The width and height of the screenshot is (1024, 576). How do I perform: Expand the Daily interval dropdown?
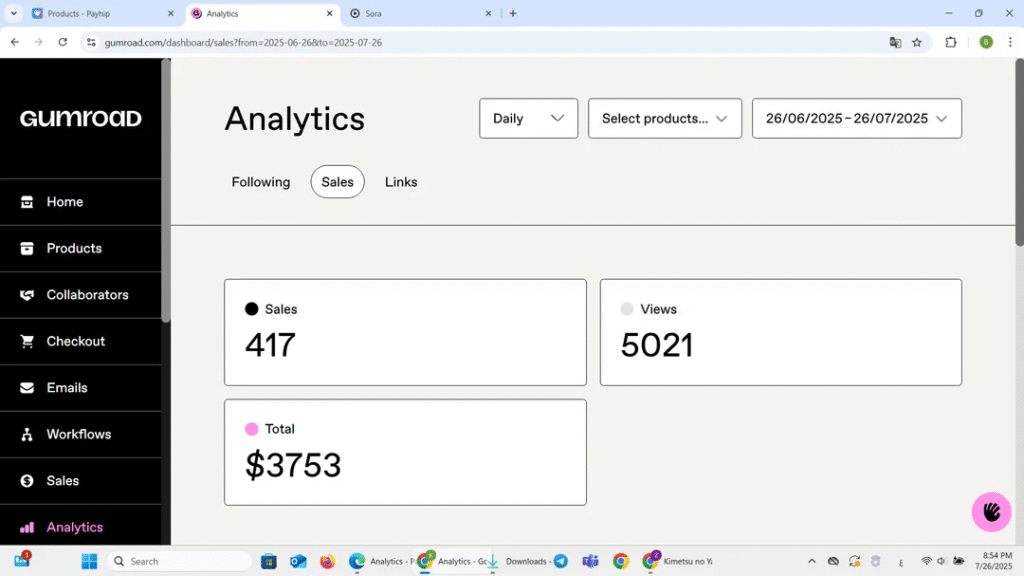(x=528, y=118)
